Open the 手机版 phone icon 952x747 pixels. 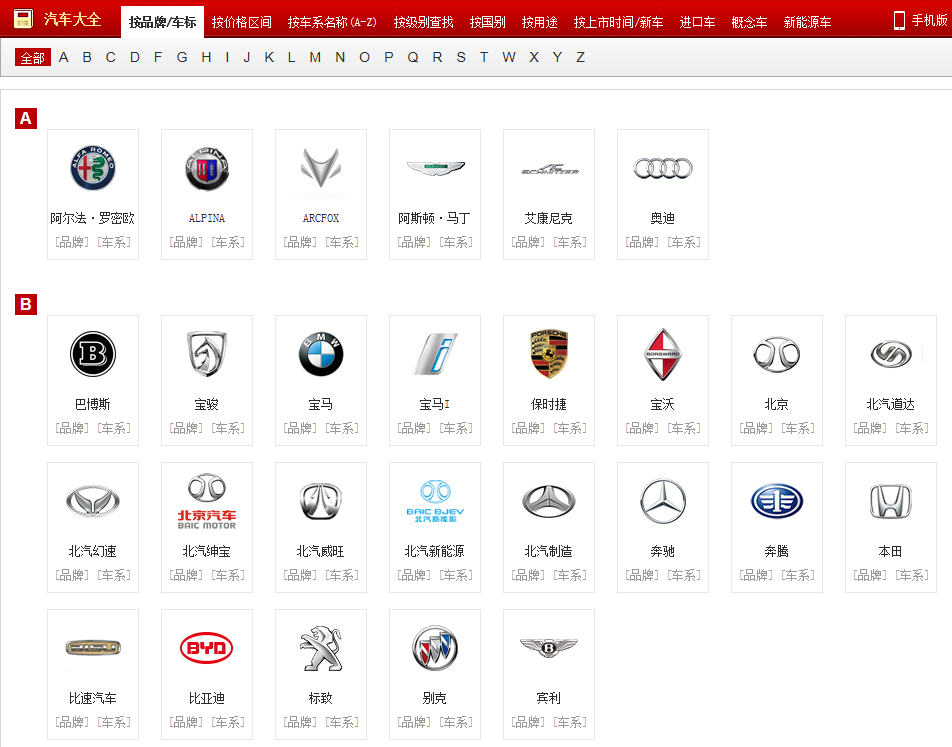pos(899,21)
